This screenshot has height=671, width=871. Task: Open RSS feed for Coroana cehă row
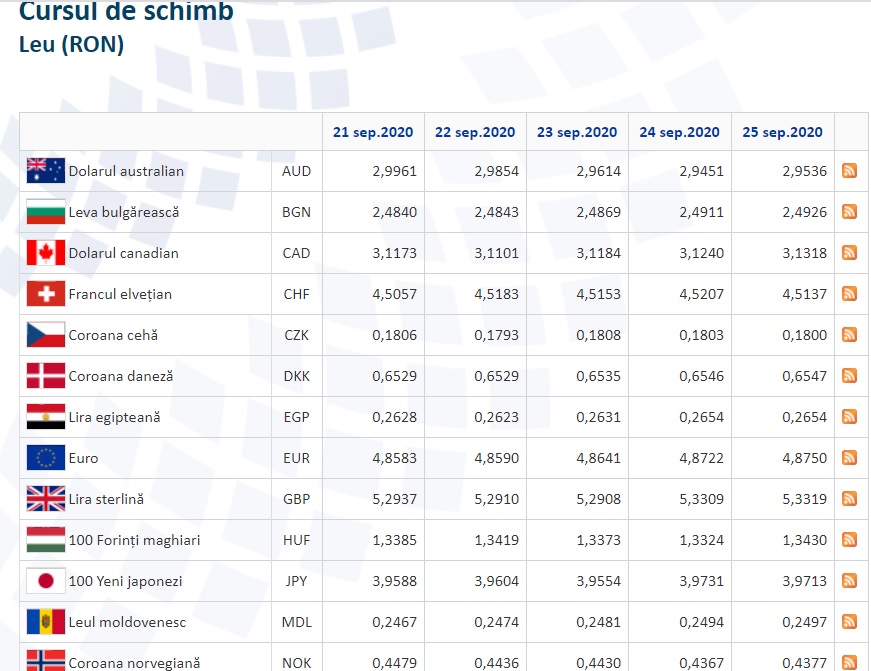[849, 335]
